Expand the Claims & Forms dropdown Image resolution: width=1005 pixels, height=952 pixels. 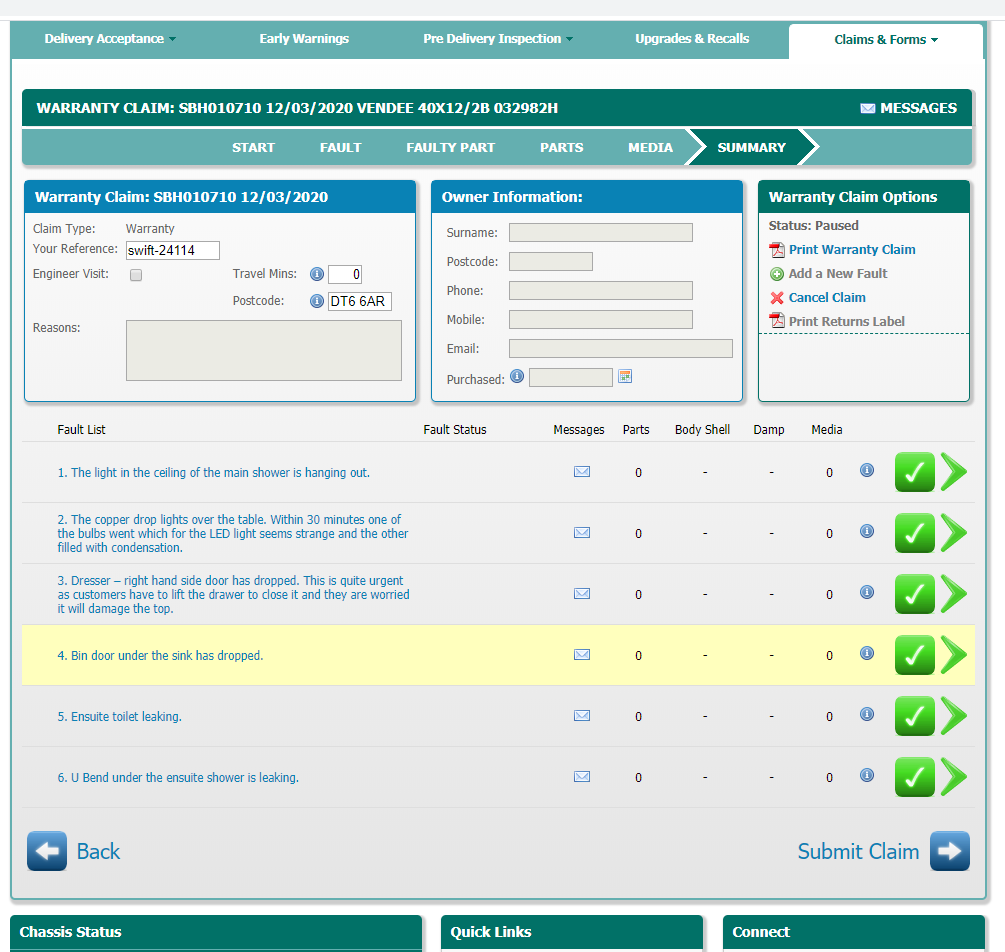pyautogui.click(x=886, y=40)
